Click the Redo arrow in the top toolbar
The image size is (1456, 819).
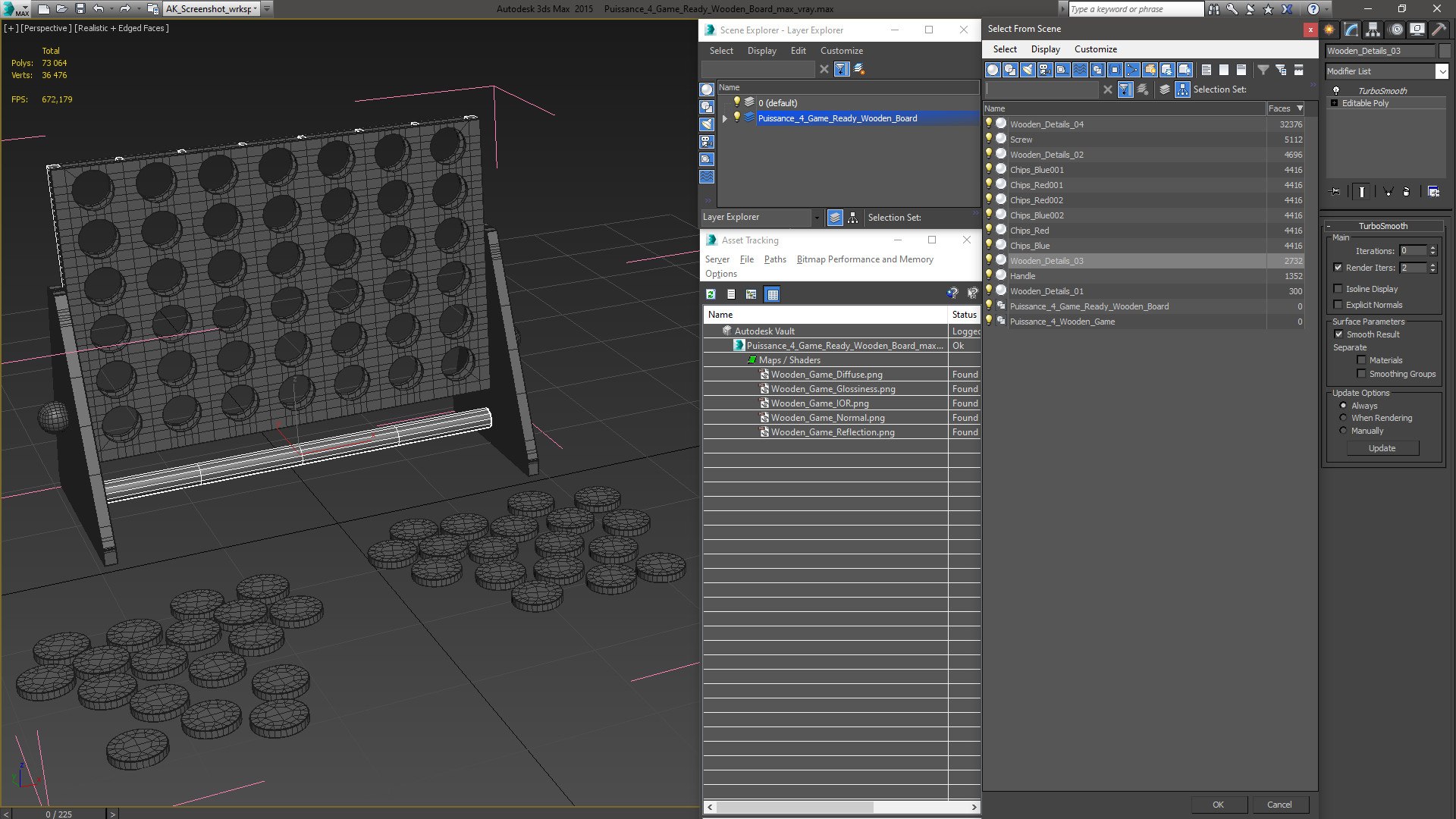[124, 9]
